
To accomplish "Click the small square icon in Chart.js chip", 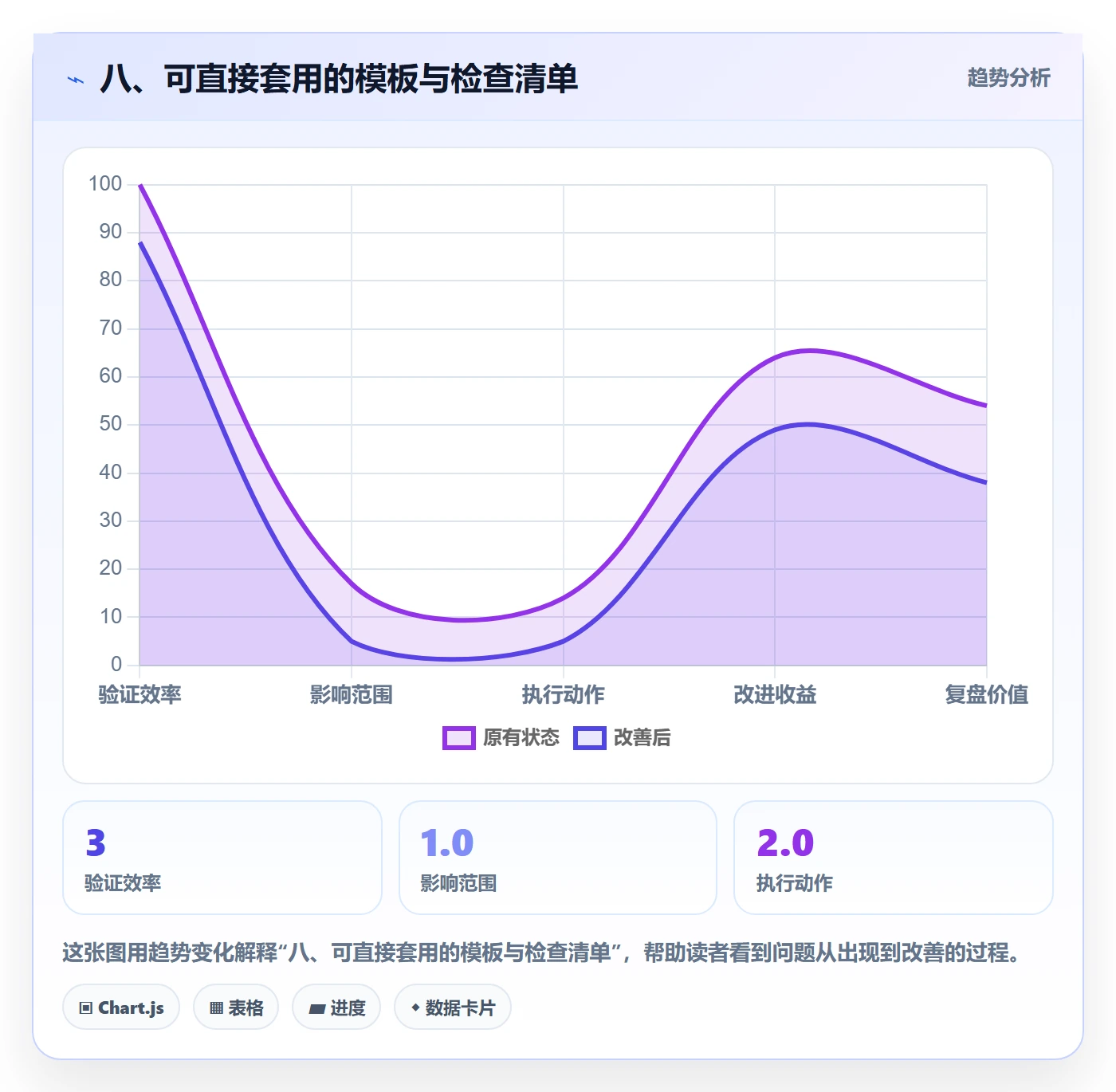I will coord(86,1008).
